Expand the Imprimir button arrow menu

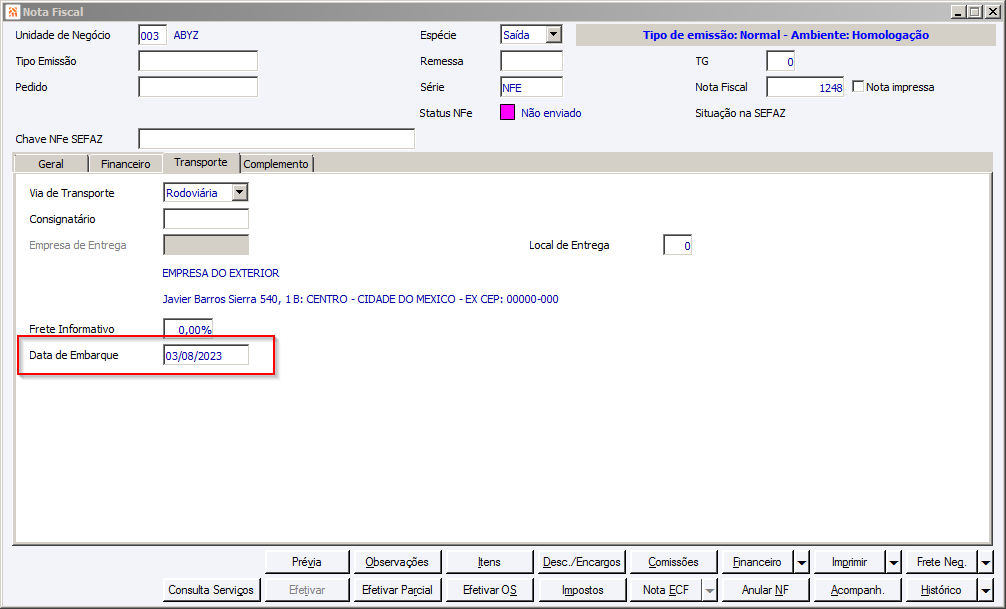[894, 562]
